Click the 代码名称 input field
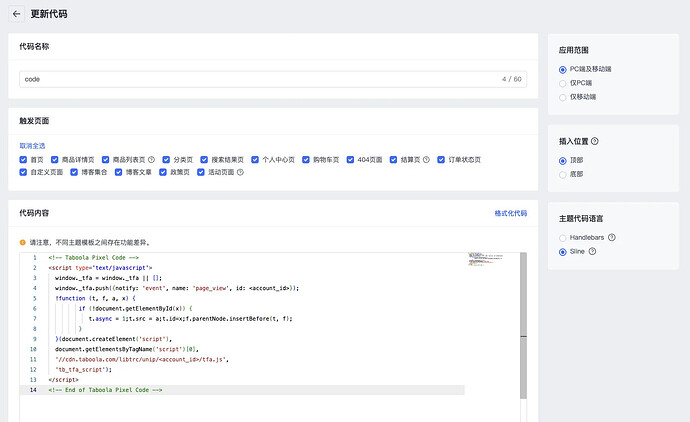The height and width of the screenshot is (422, 690). click(260, 78)
